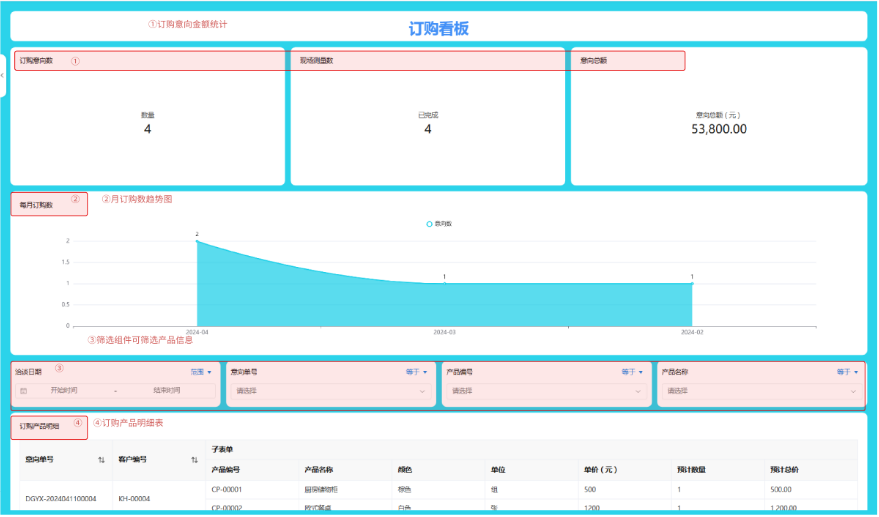The height and width of the screenshot is (517, 879).
Task: Open the 属于 operator dropdown for 洽谈日期
Action: [201, 372]
